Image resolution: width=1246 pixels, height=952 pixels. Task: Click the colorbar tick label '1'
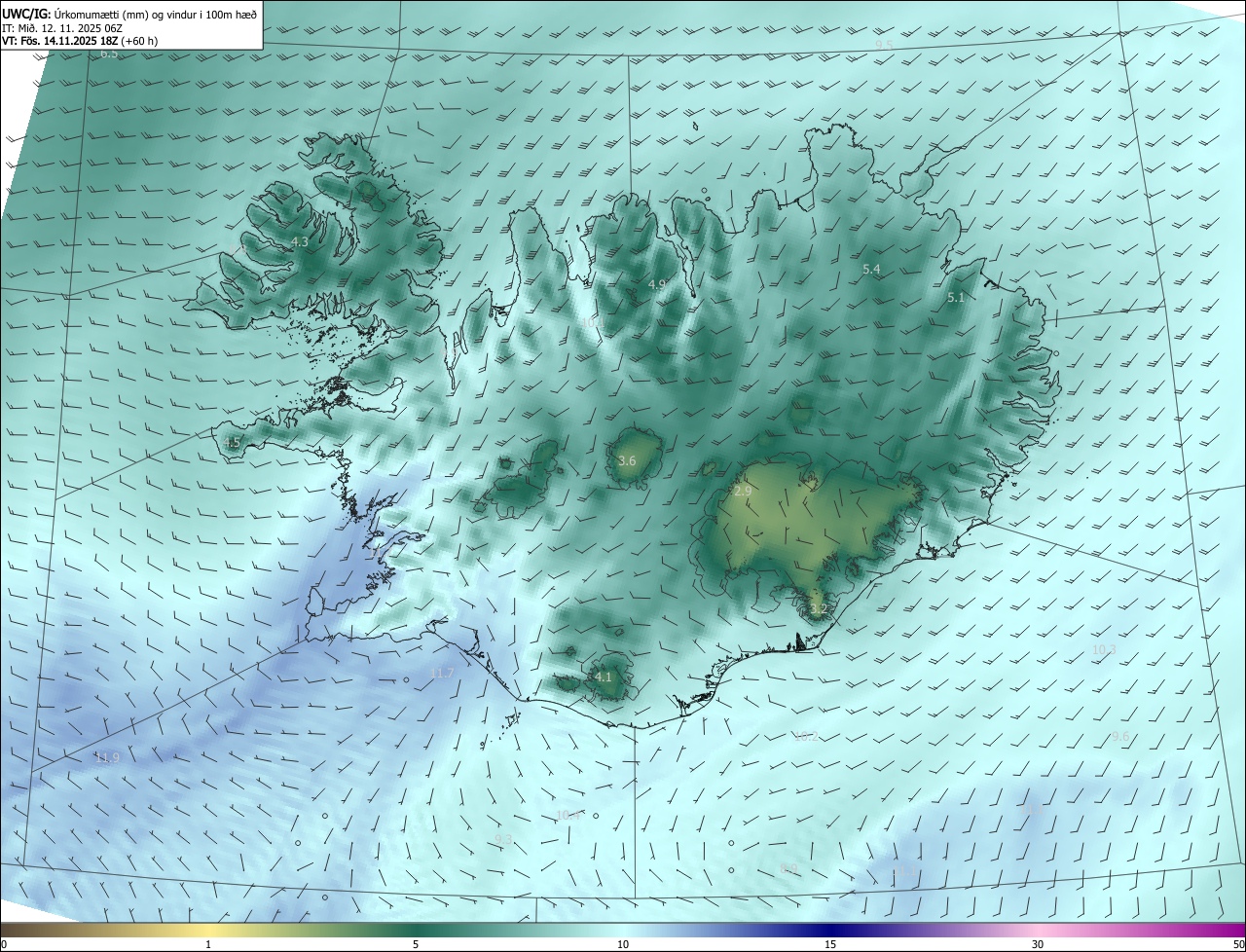208,944
